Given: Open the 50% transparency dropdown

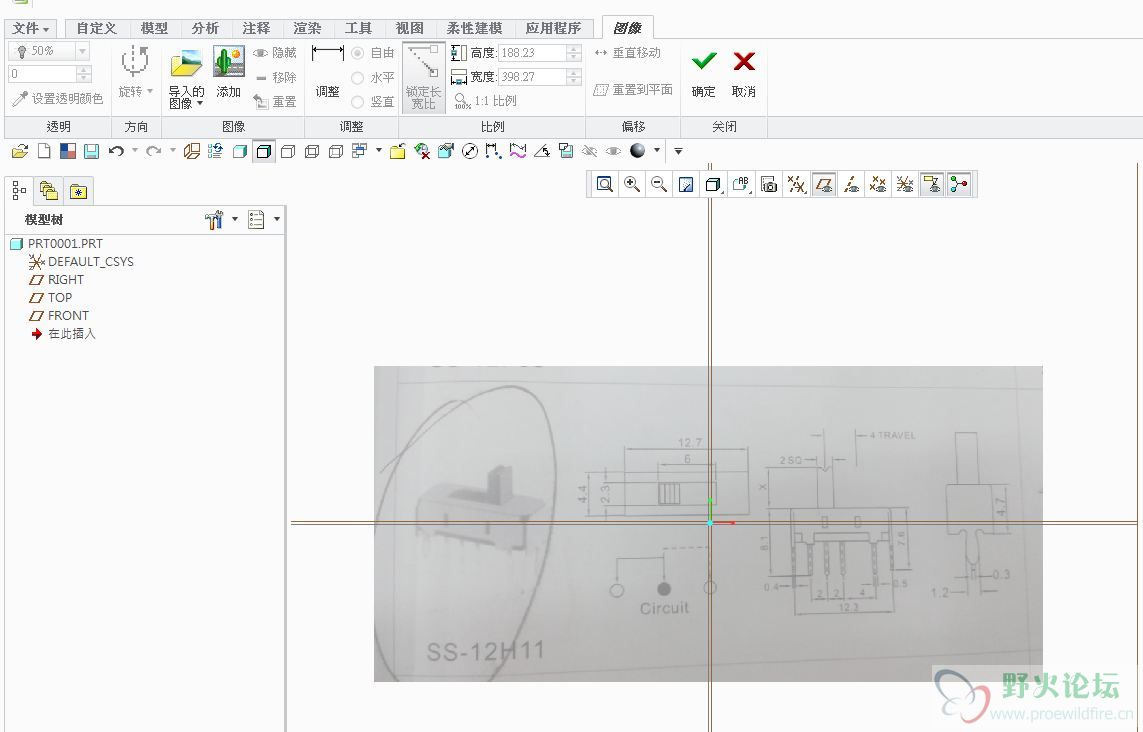Looking at the screenshot, I should (x=82, y=51).
